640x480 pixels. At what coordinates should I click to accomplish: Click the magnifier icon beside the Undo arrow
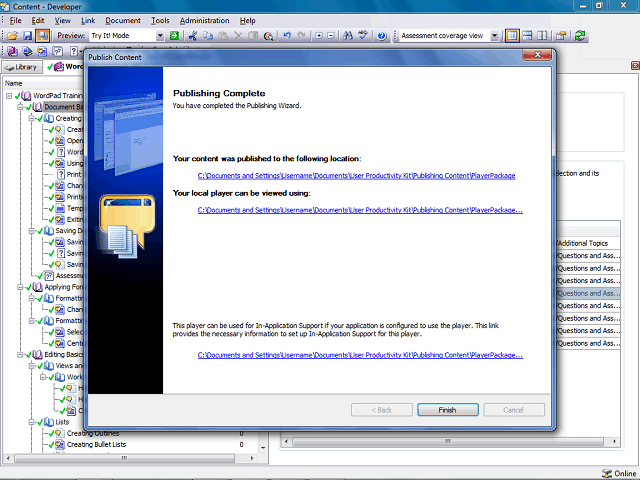tap(268, 36)
